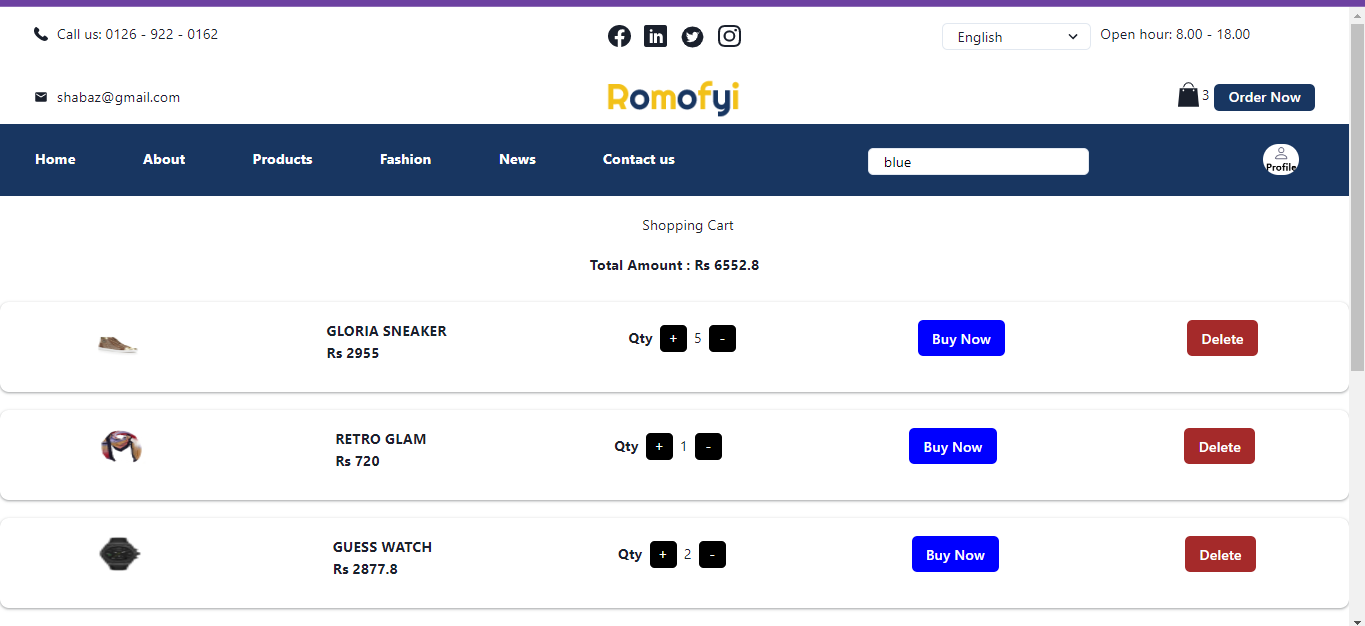Open the Guess Watch product thumbnail
The image size is (1365, 626).
pos(120,554)
